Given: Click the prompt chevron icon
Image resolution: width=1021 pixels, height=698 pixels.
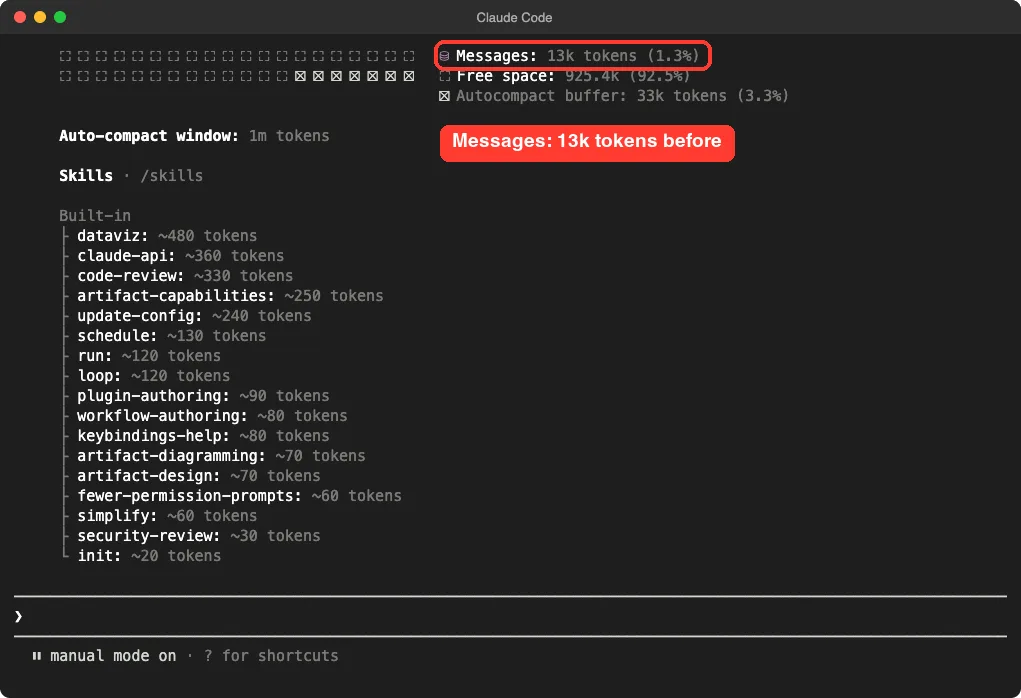Looking at the screenshot, I should pos(18,616).
